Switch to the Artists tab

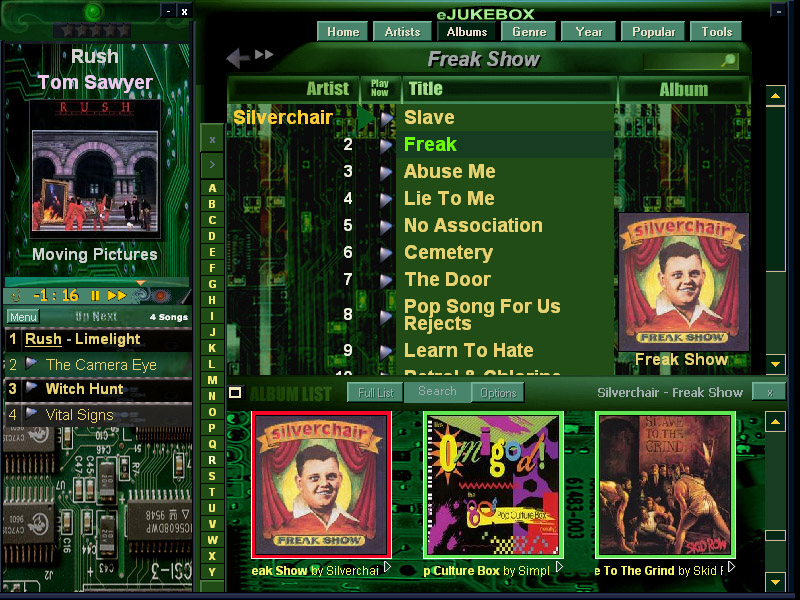click(x=402, y=32)
